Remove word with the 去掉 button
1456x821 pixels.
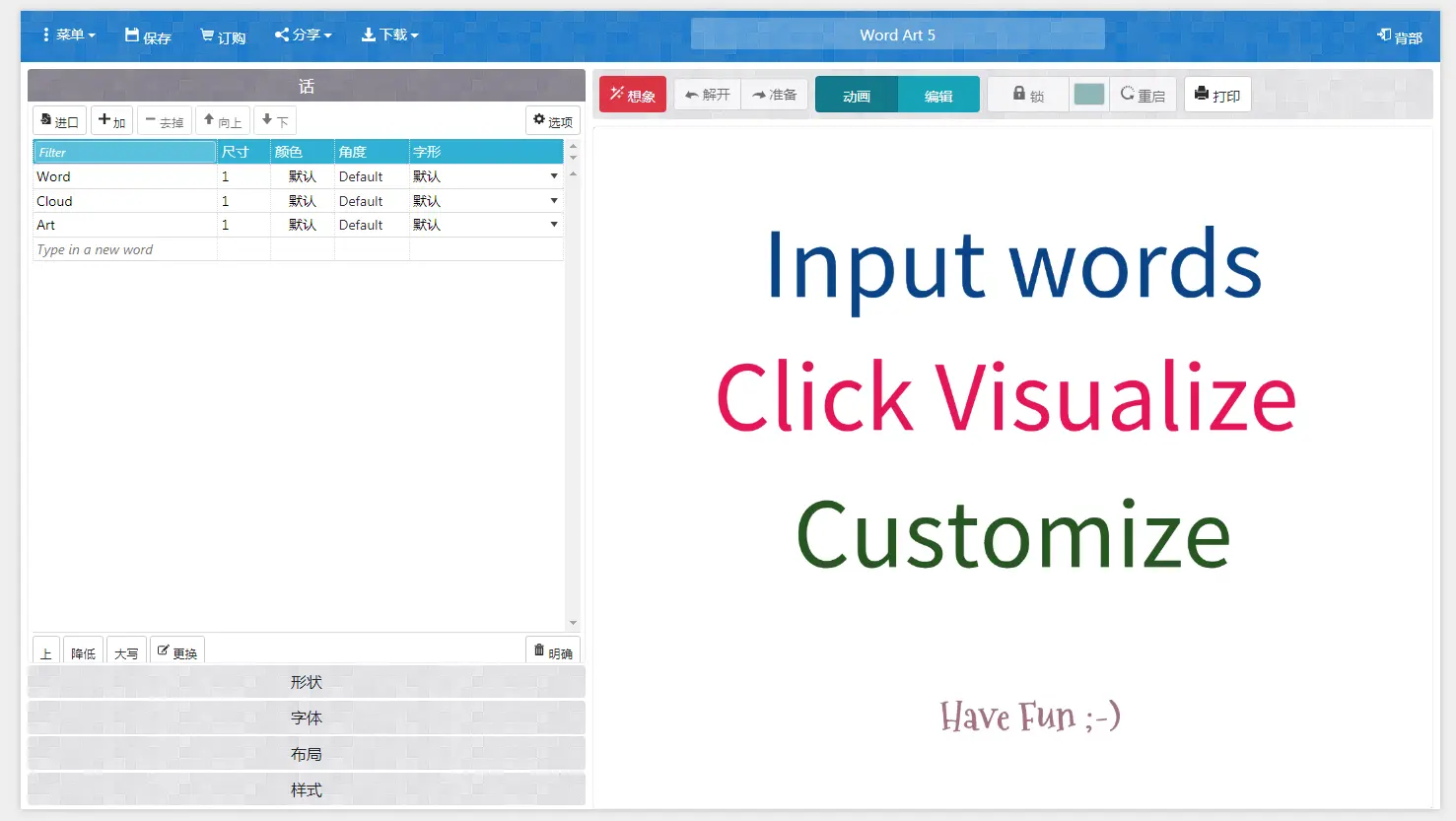165,121
